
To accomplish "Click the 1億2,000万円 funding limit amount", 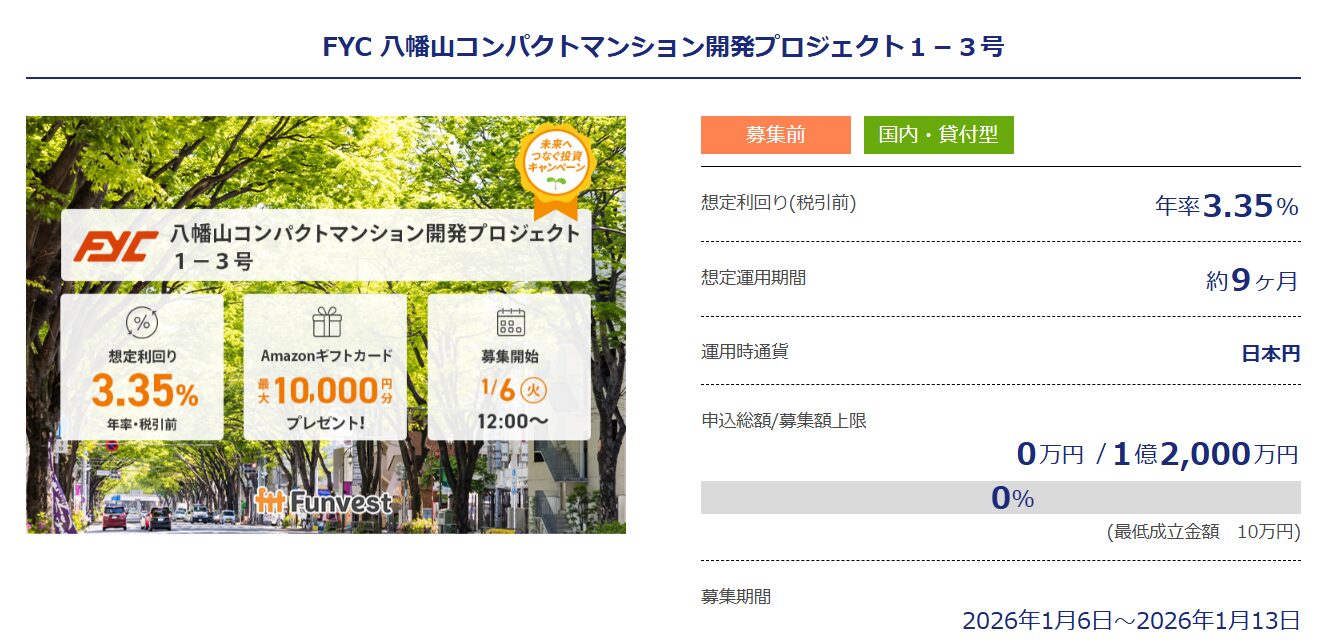I will pyautogui.click(x=1204, y=454).
